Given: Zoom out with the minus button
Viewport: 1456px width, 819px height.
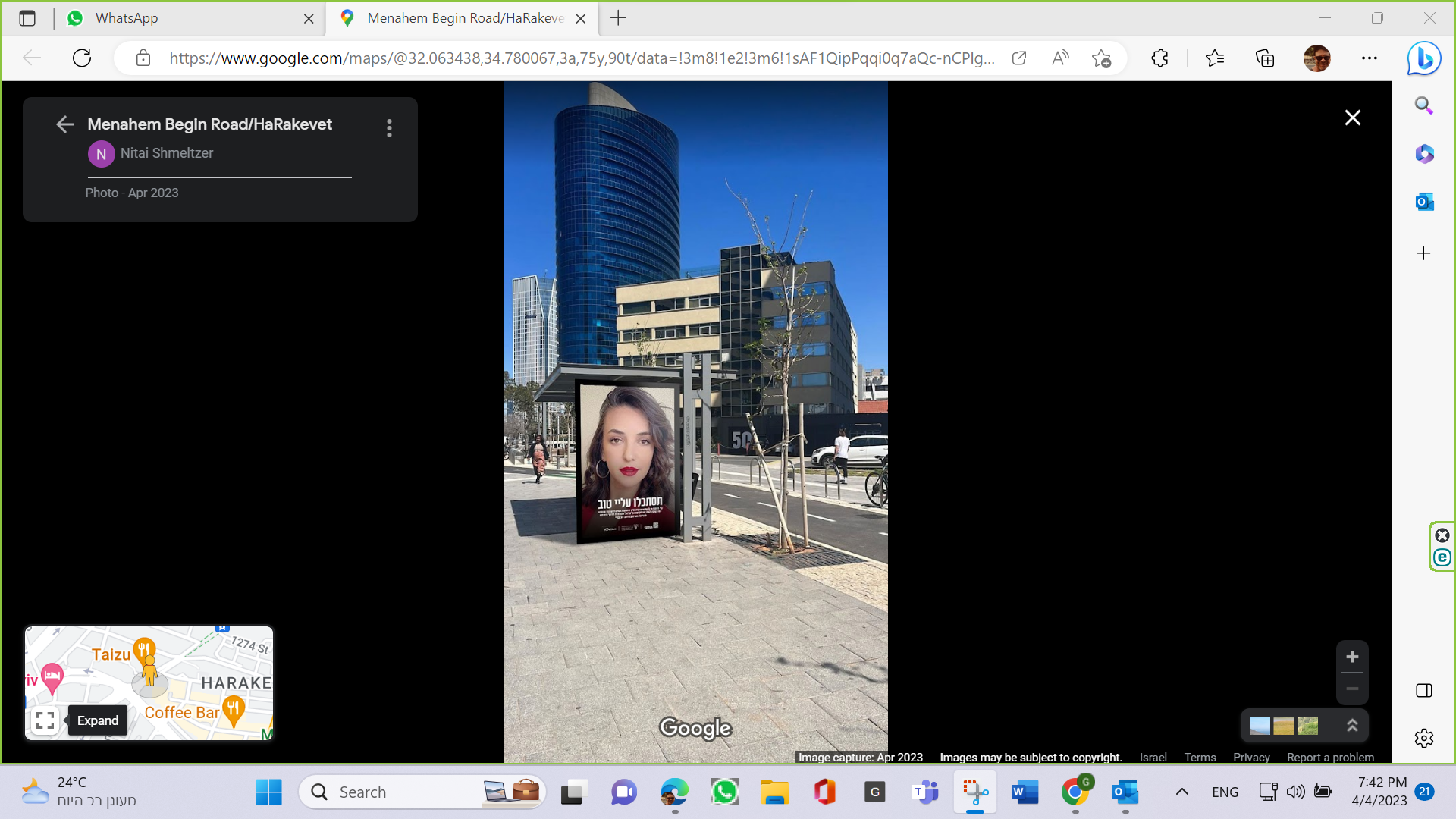Looking at the screenshot, I should (1352, 689).
